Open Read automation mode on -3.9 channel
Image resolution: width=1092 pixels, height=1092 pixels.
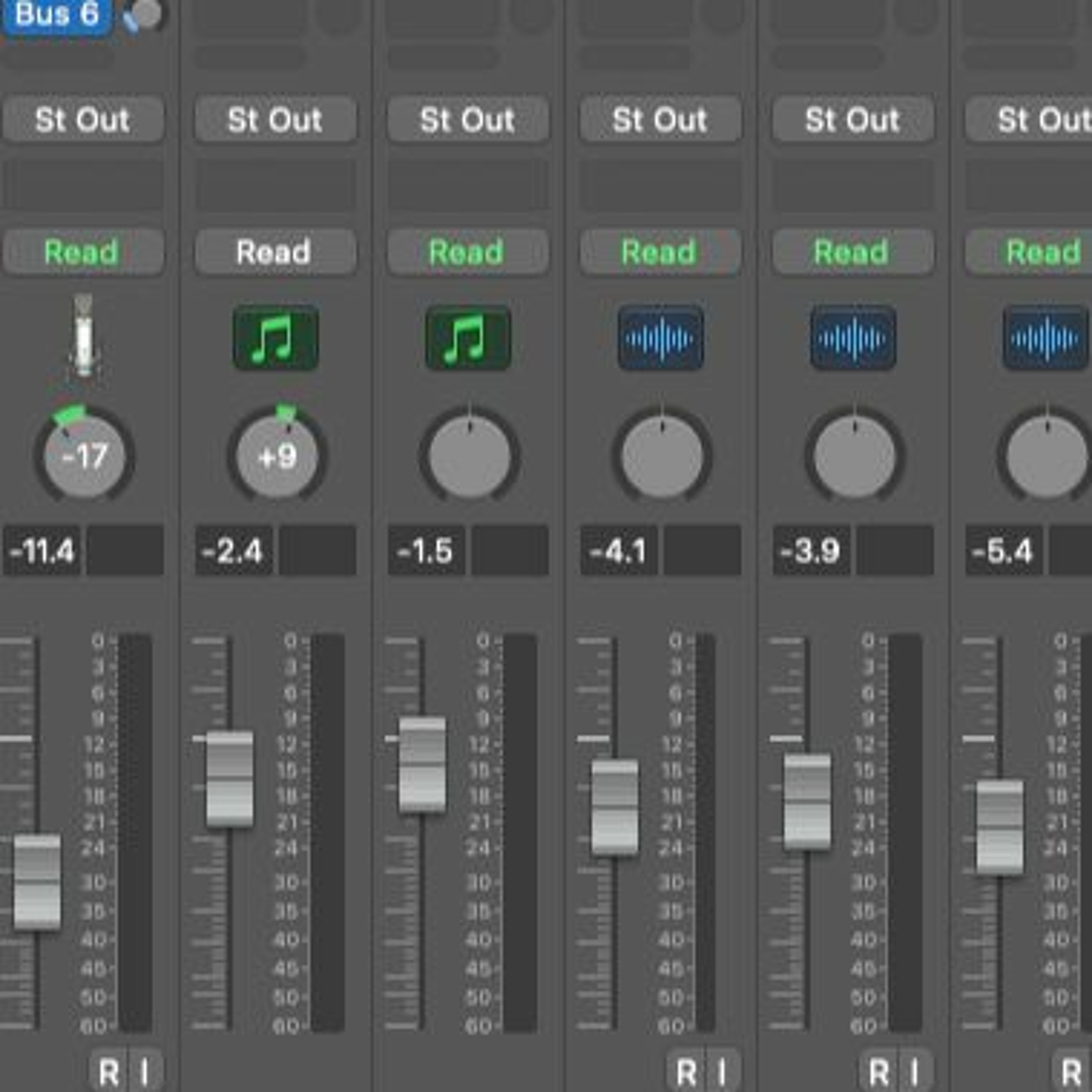click(x=853, y=252)
